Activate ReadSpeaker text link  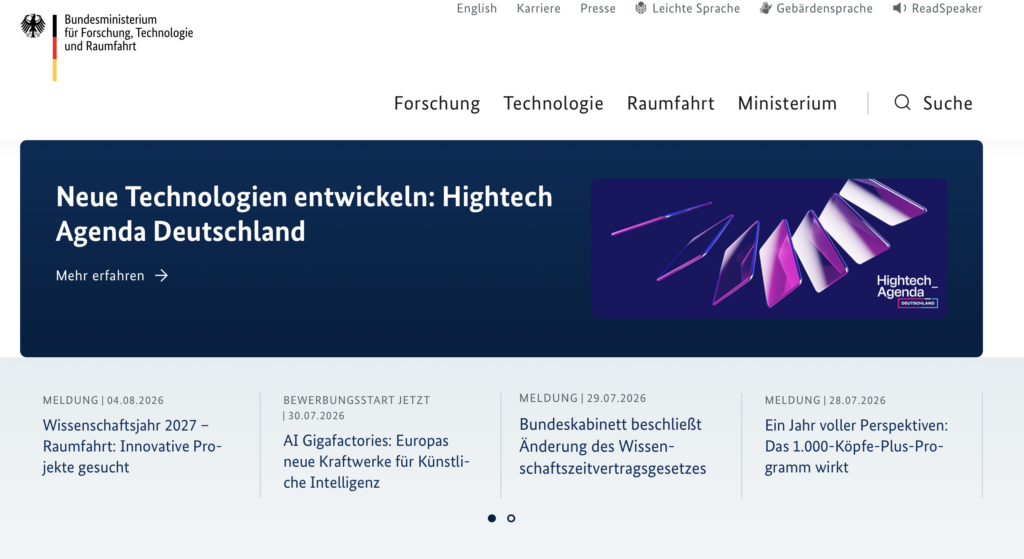pos(947,8)
